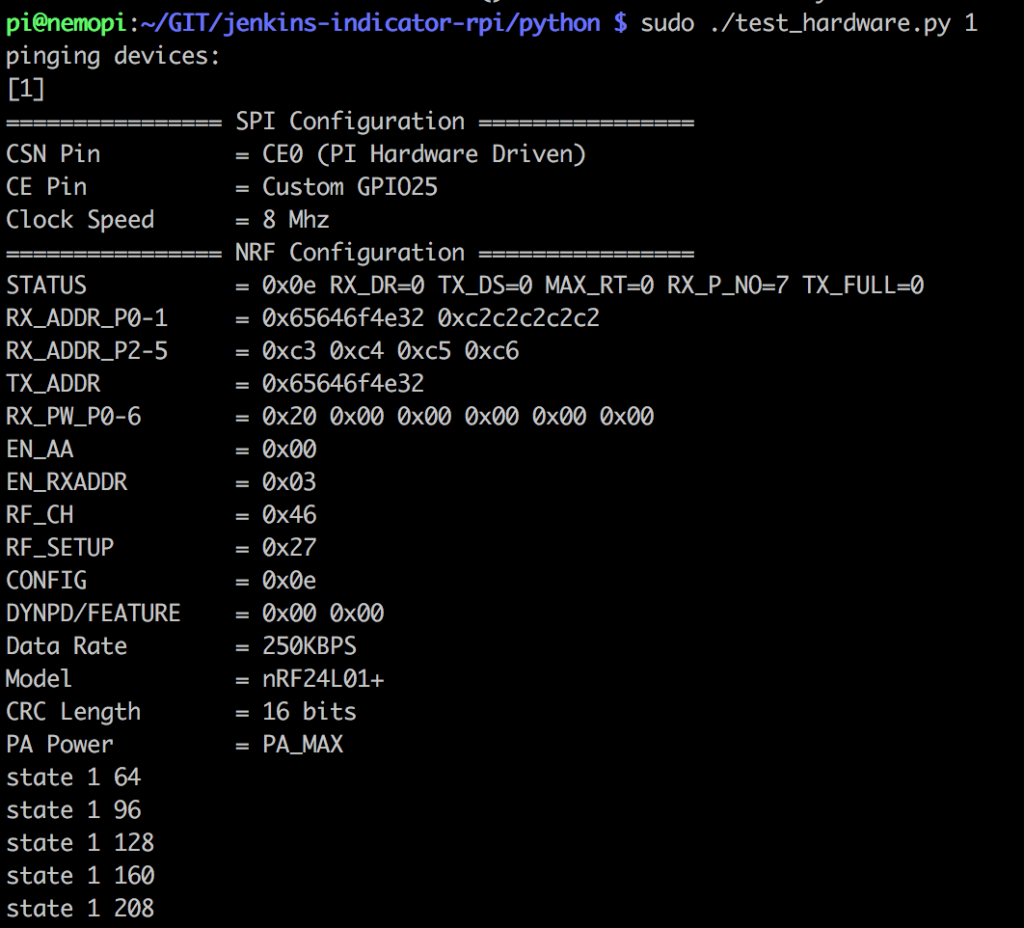Click the Custom GPIO25 value

[x=350, y=188]
